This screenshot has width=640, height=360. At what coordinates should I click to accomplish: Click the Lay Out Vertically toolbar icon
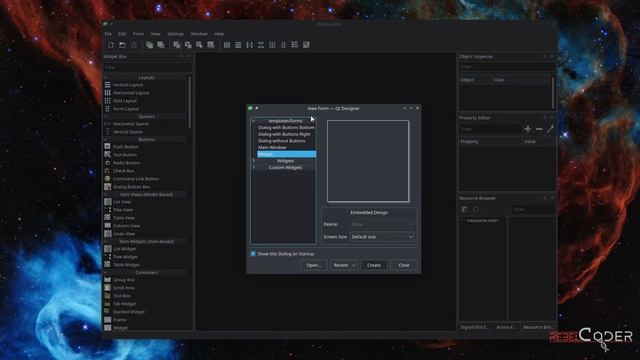[238, 45]
